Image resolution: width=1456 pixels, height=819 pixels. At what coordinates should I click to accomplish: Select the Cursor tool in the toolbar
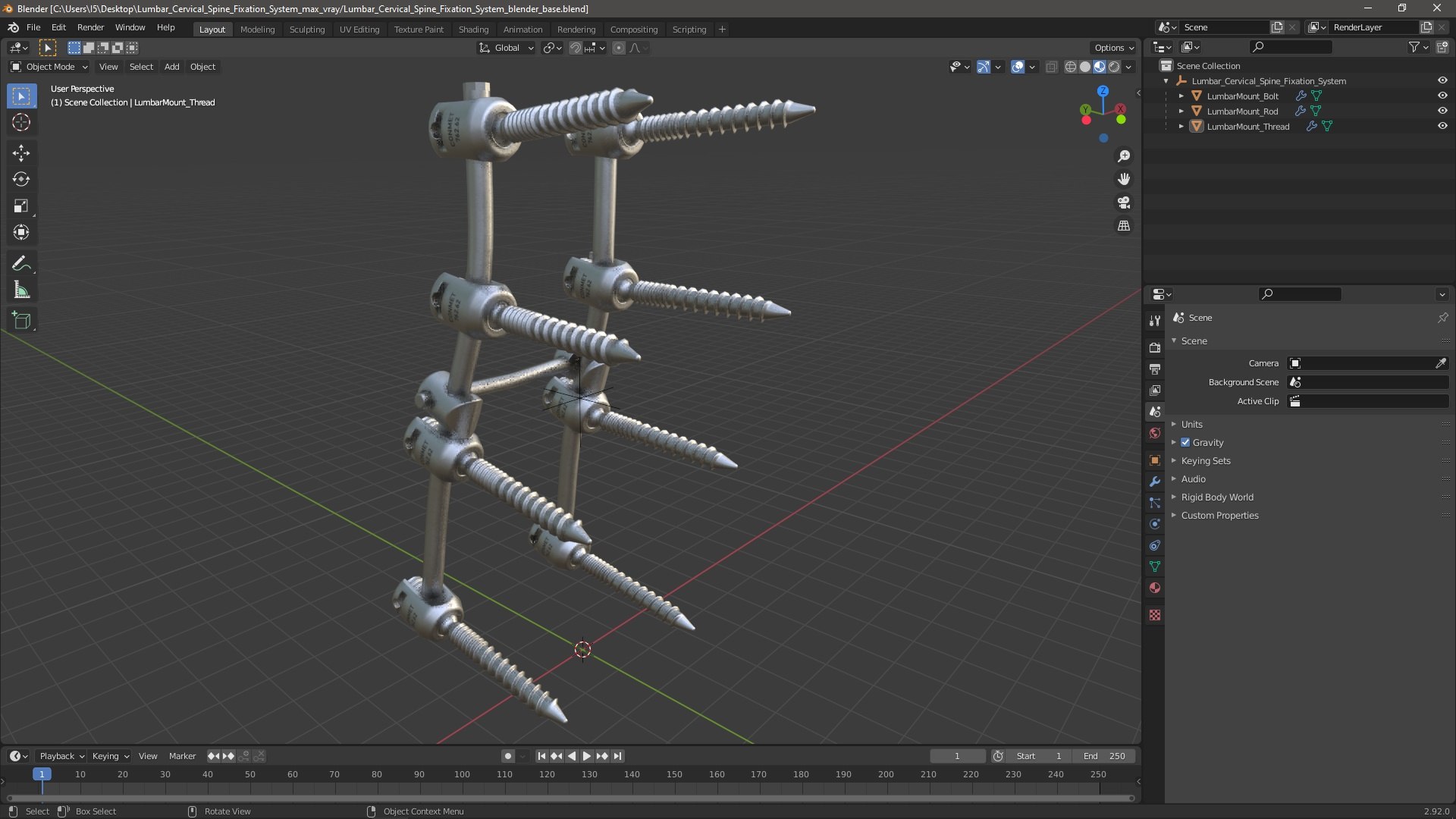click(21, 122)
